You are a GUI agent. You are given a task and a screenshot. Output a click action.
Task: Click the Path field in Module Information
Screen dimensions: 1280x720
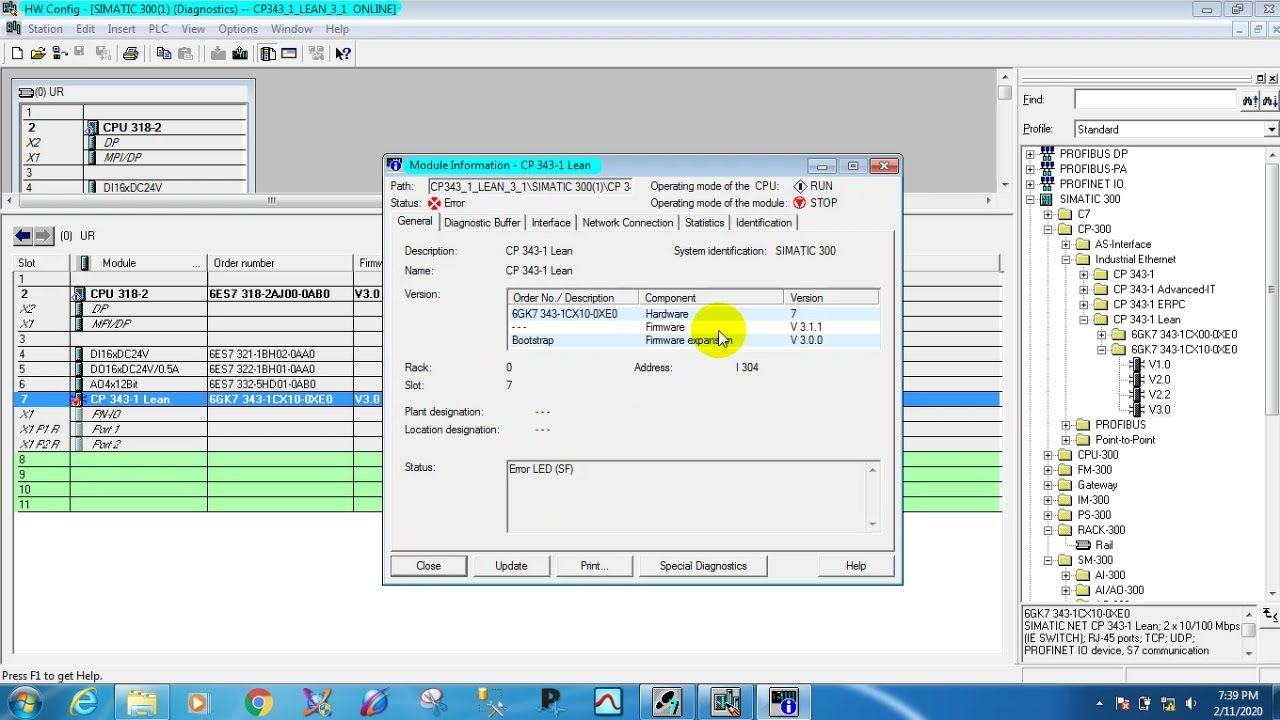(x=530, y=186)
